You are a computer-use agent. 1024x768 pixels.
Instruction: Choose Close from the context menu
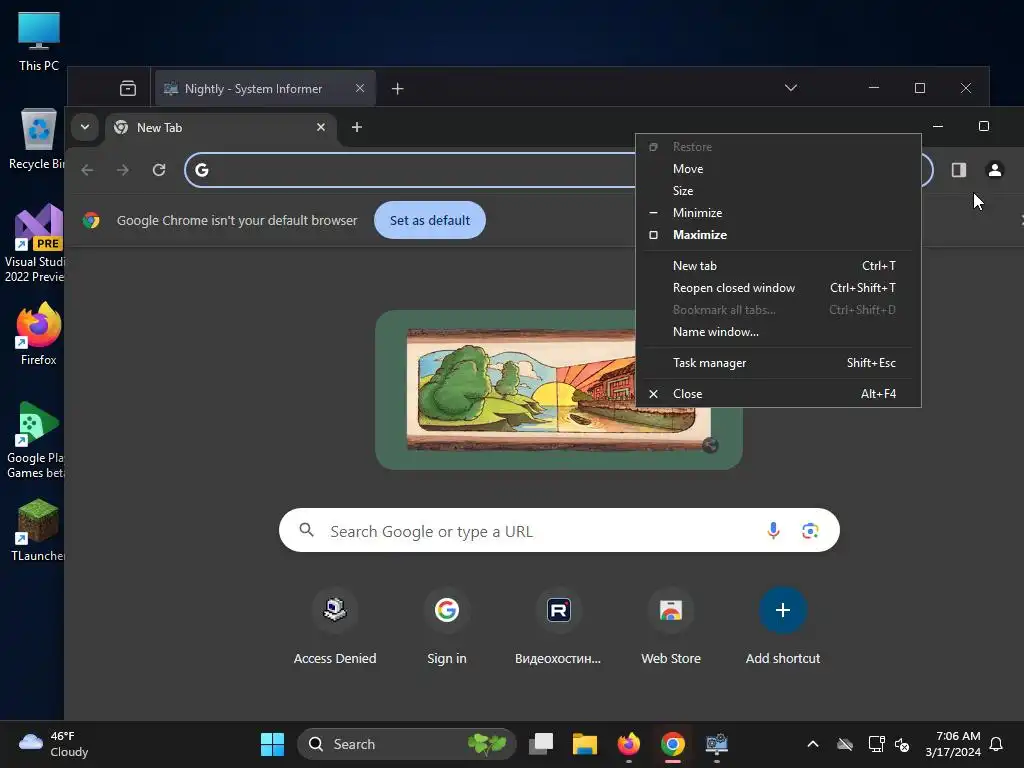click(x=778, y=394)
